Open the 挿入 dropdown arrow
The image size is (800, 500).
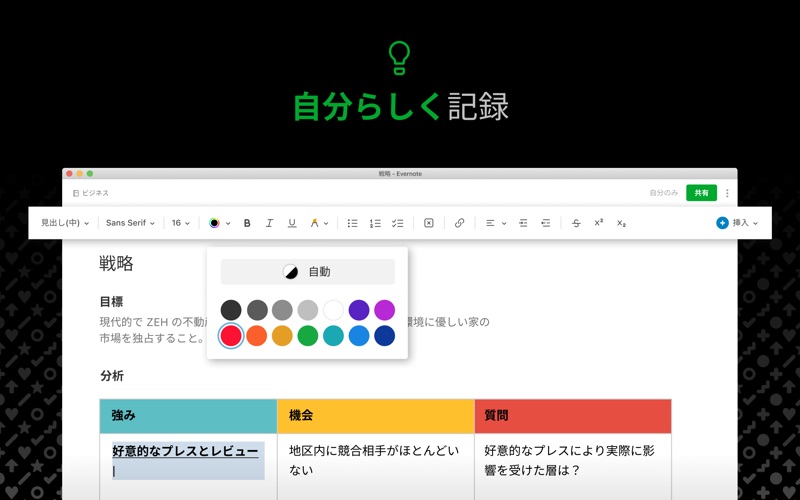755,223
